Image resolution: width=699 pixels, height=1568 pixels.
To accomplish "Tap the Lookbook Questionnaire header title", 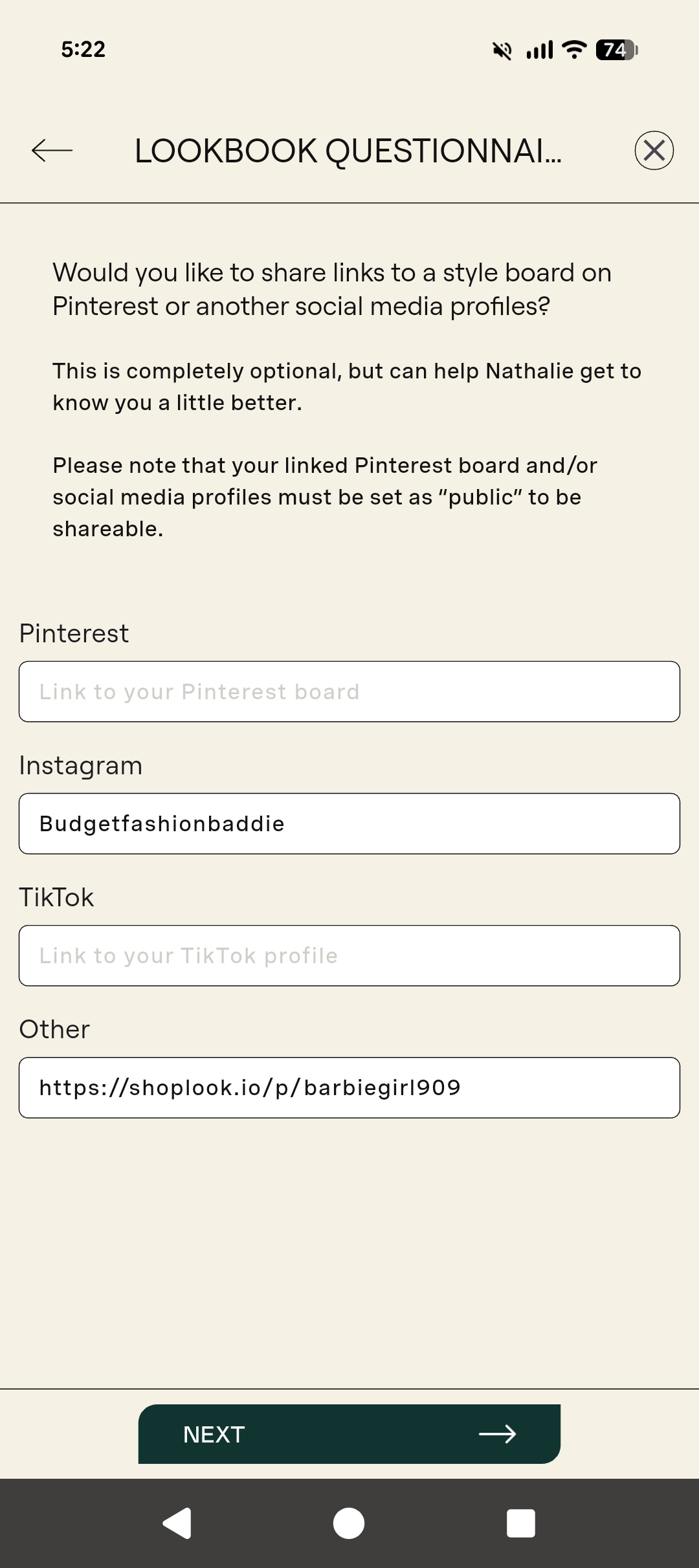I will [348, 151].
